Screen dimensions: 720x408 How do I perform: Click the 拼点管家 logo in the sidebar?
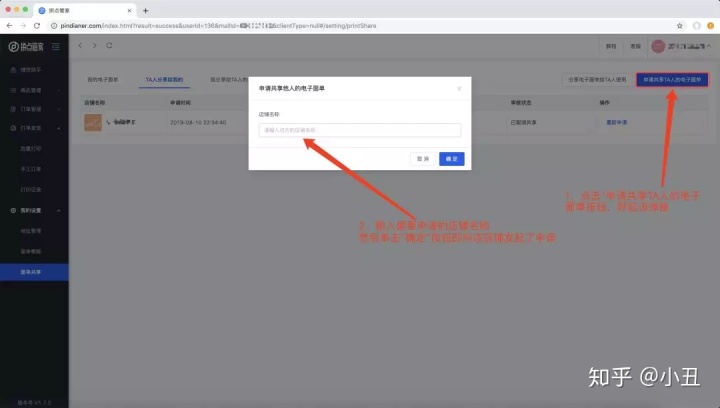pyautogui.click(x=26, y=46)
